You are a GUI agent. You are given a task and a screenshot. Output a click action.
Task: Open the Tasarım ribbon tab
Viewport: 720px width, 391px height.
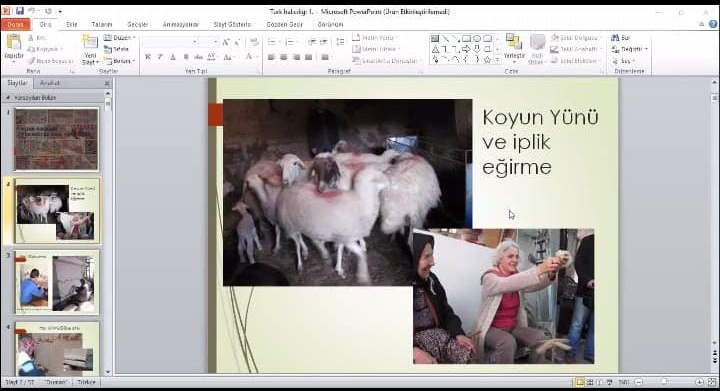102,24
